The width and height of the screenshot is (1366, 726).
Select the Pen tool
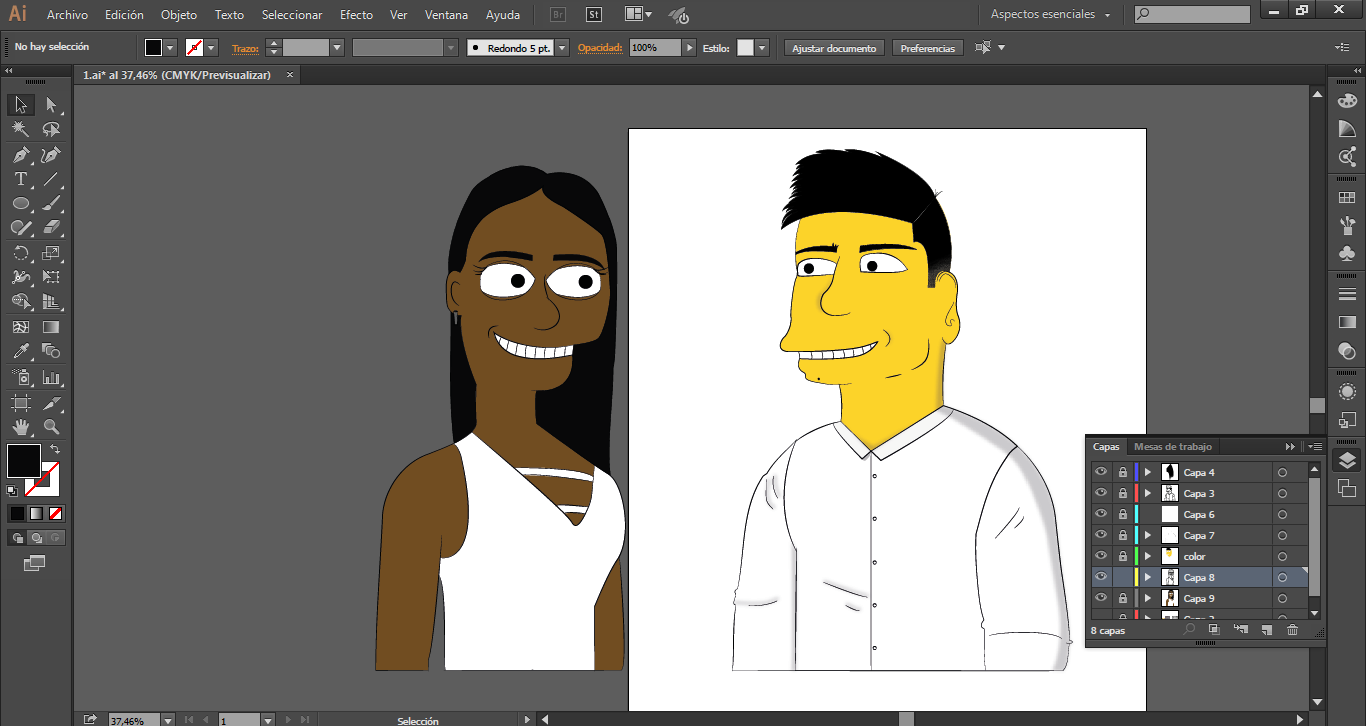20,155
